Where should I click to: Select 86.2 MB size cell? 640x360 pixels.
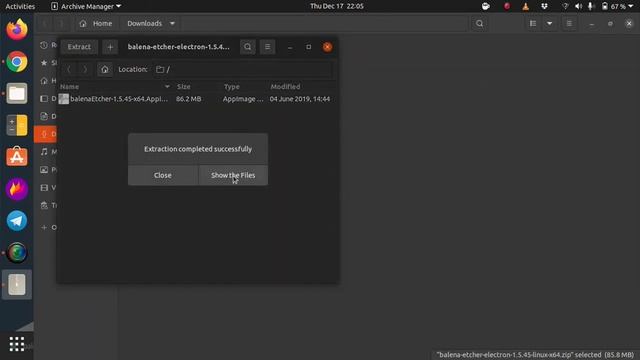click(x=189, y=99)
